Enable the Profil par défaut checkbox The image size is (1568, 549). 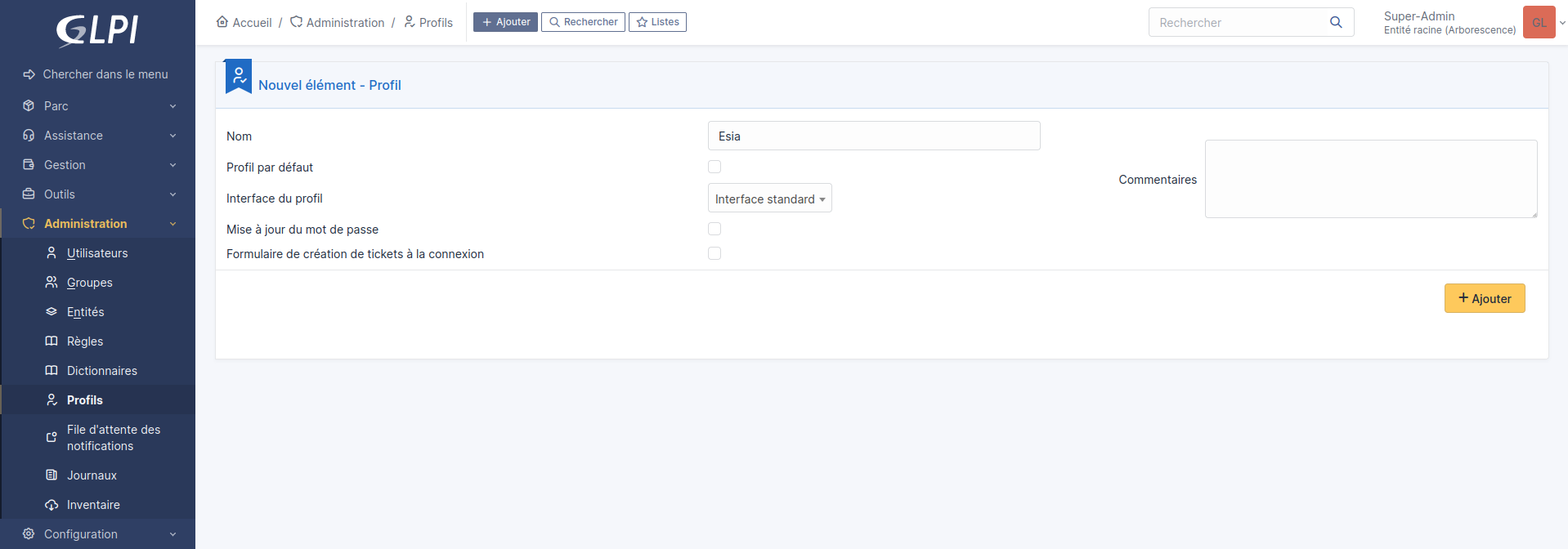715,167
